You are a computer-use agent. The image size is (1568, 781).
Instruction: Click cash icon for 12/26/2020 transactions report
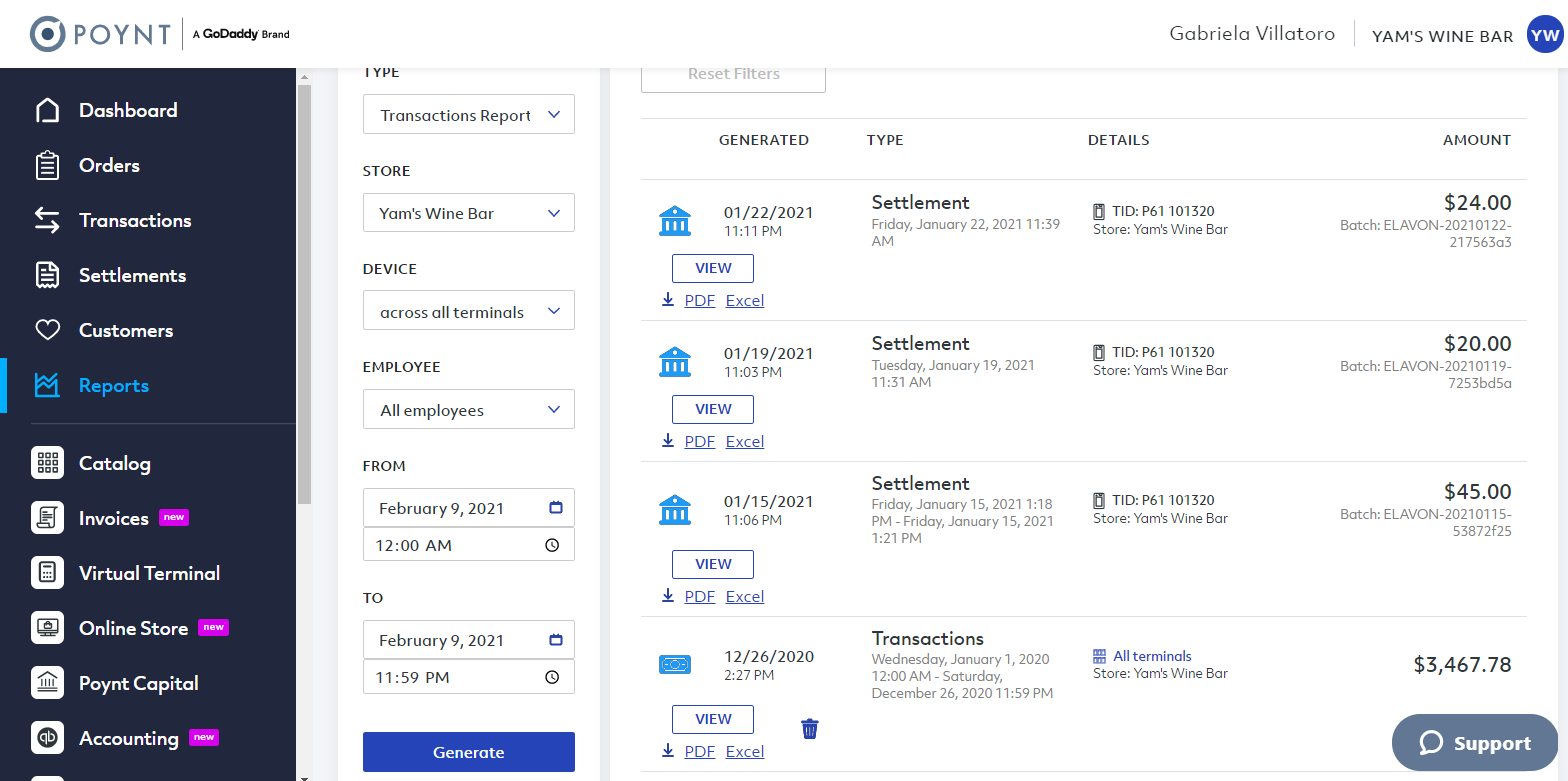coord(675,664)
